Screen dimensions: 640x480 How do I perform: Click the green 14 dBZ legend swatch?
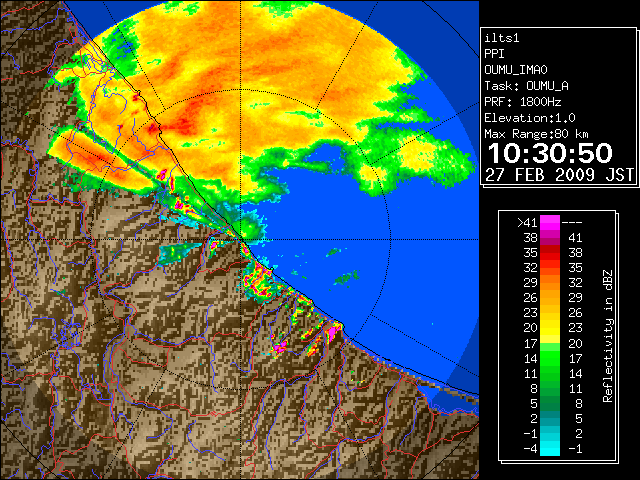point(550,358)
